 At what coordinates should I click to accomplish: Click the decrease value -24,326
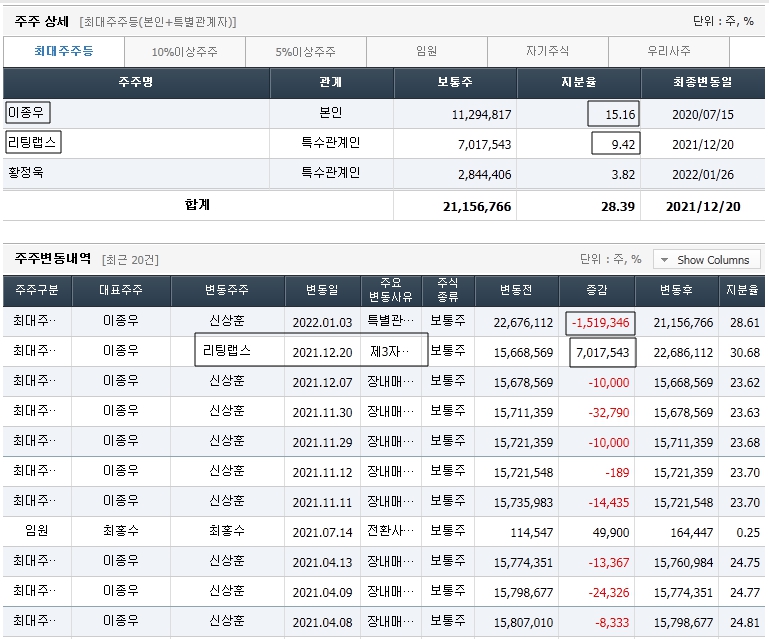(609, 592)
